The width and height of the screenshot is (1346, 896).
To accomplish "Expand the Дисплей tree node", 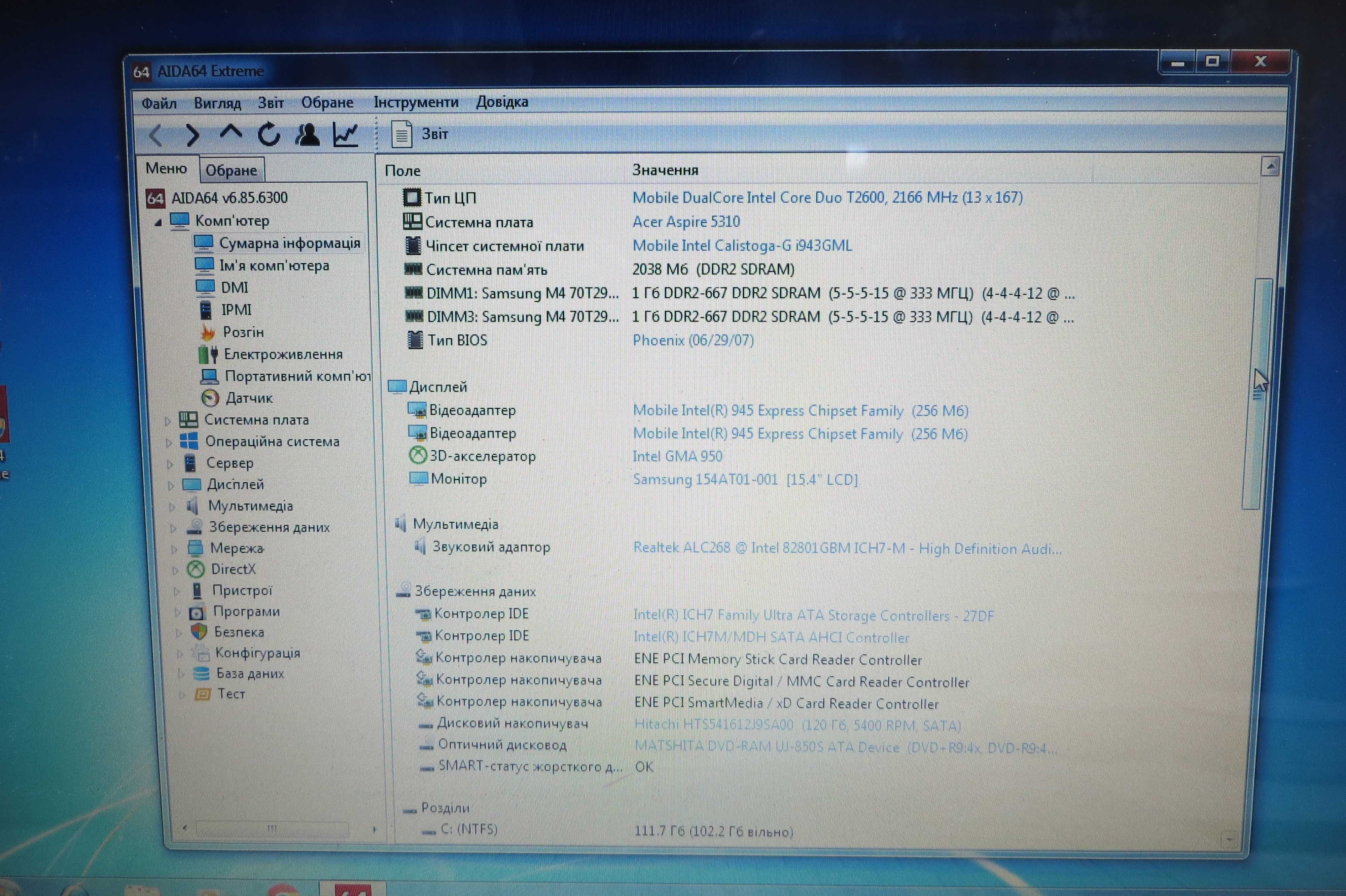I will point(170,486).
